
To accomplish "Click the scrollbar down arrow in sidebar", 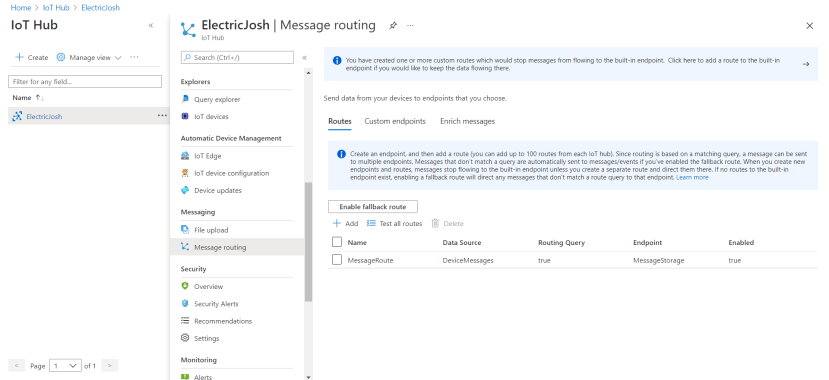I will tap(308, 377).
